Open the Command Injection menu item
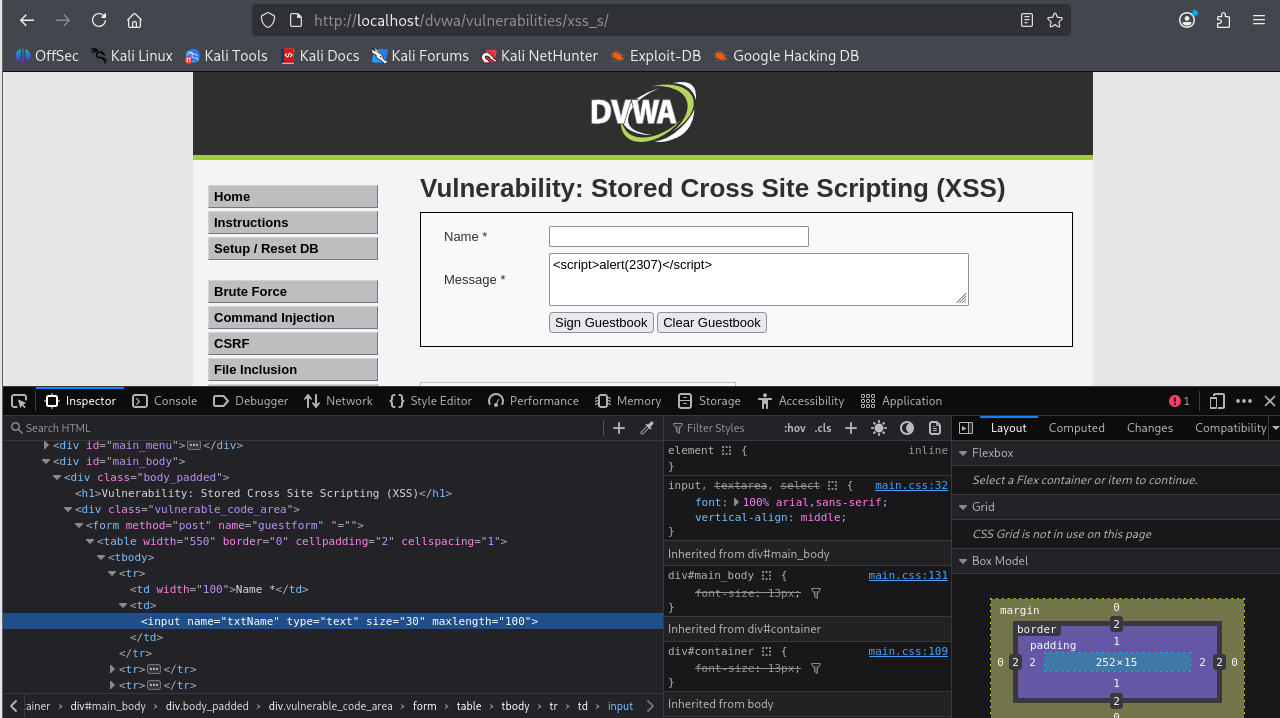 (293, 318)
